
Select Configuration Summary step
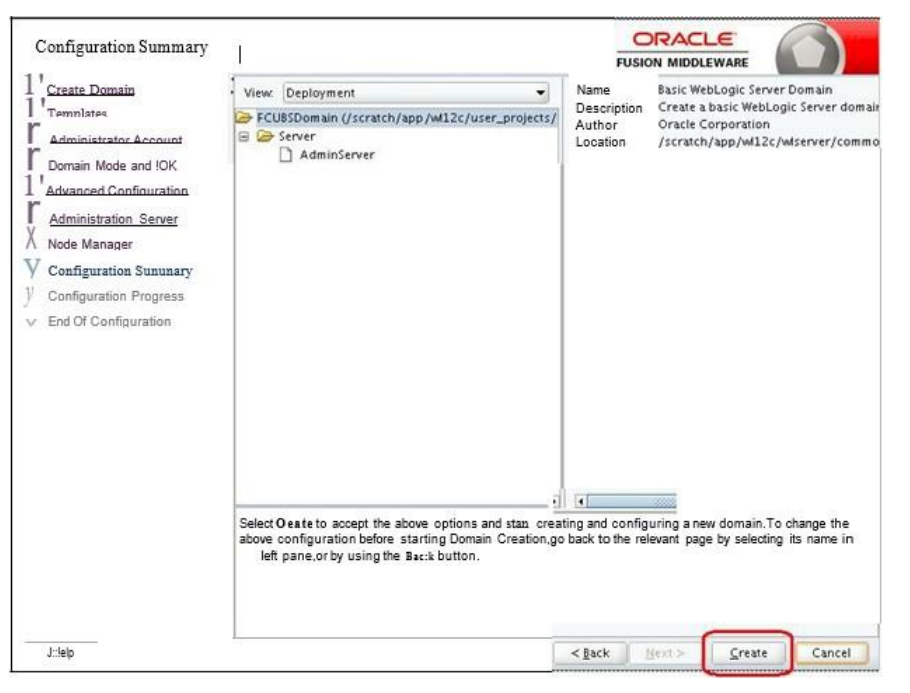point(120,271)
